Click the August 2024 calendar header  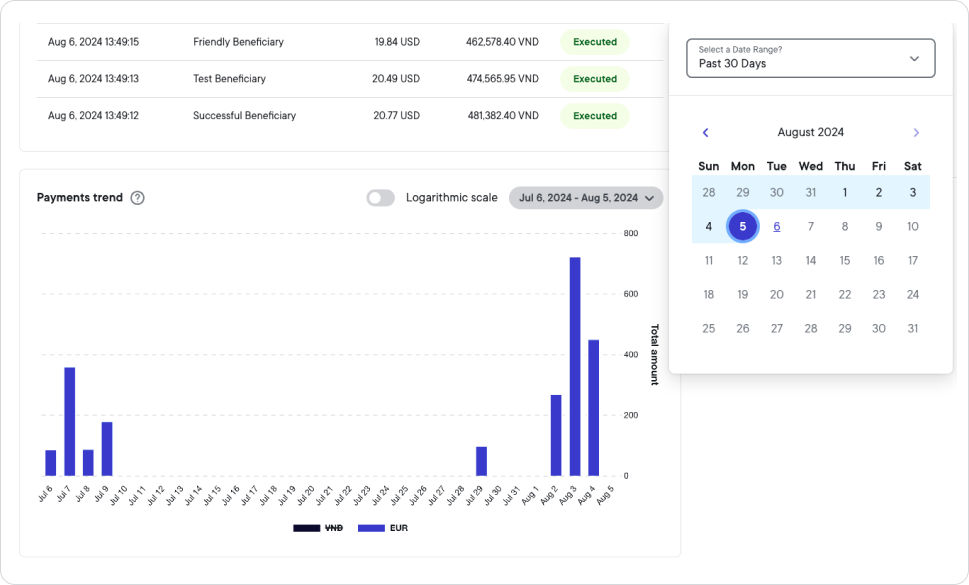(811, 132)
